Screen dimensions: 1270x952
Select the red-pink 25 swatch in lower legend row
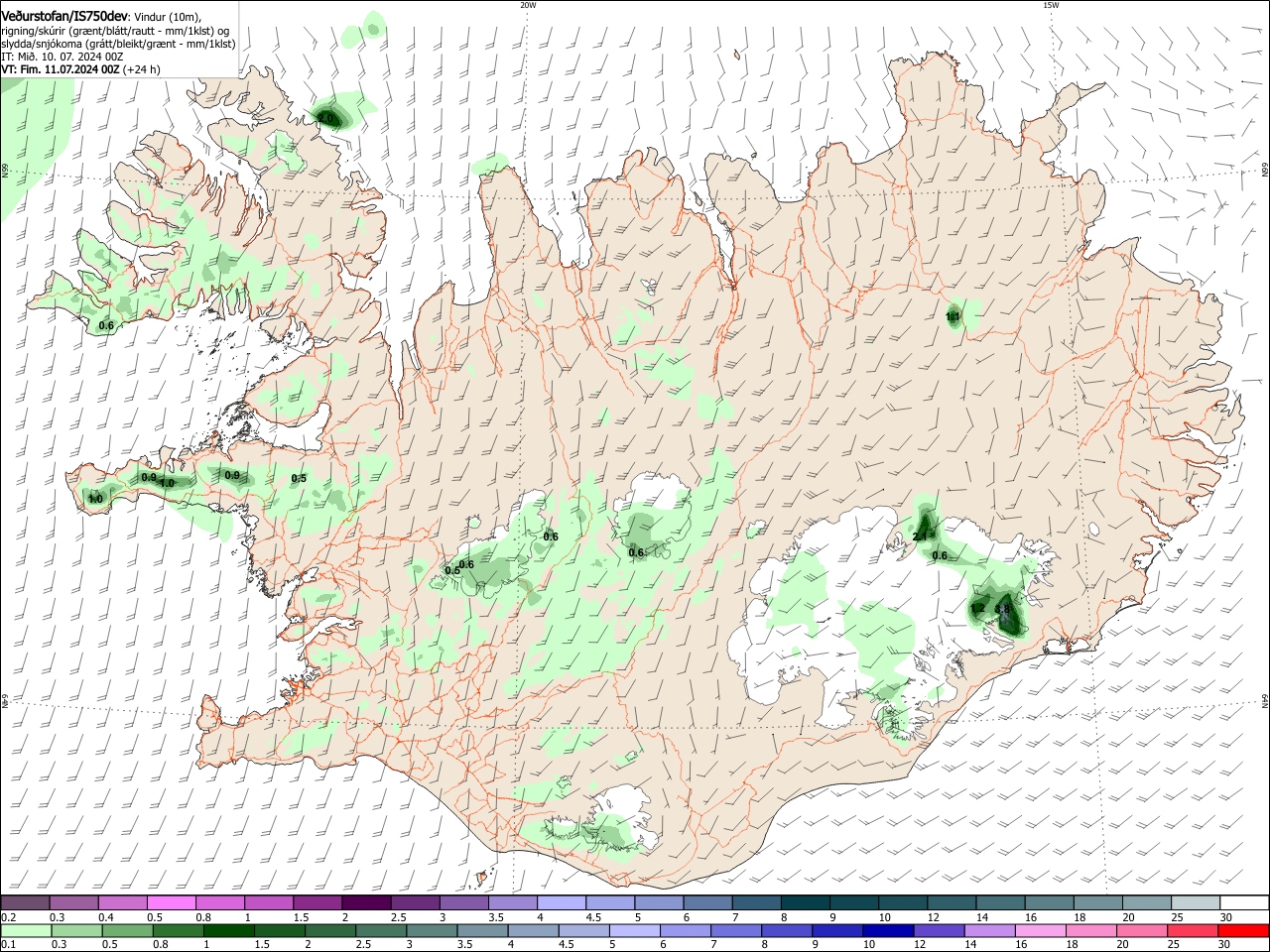tap(1193, 931)
